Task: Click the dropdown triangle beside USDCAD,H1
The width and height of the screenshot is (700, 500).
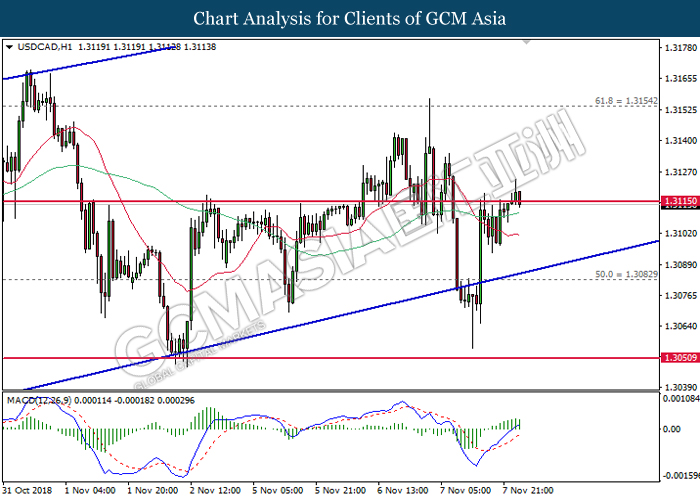Action: click(x=9, y=47)
